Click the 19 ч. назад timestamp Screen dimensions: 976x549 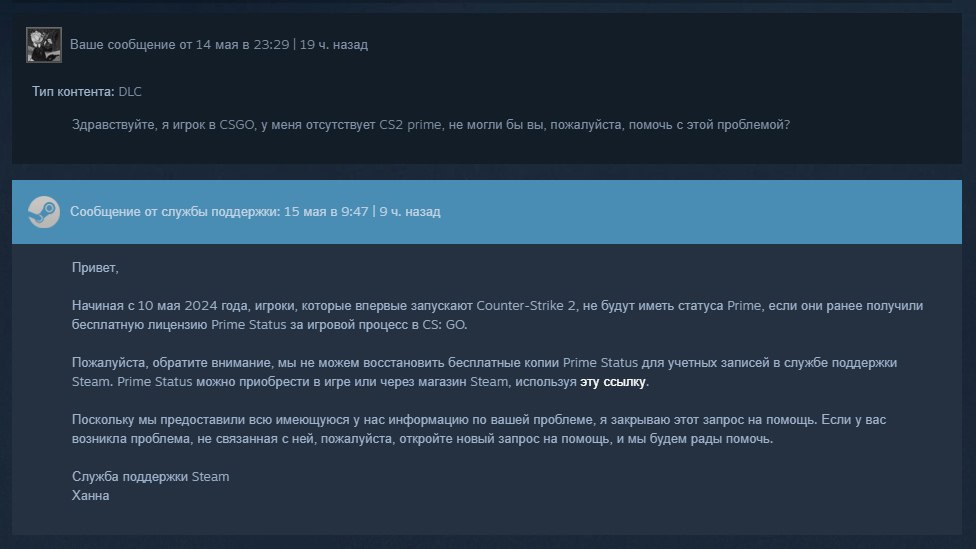(x=334, y=45)
